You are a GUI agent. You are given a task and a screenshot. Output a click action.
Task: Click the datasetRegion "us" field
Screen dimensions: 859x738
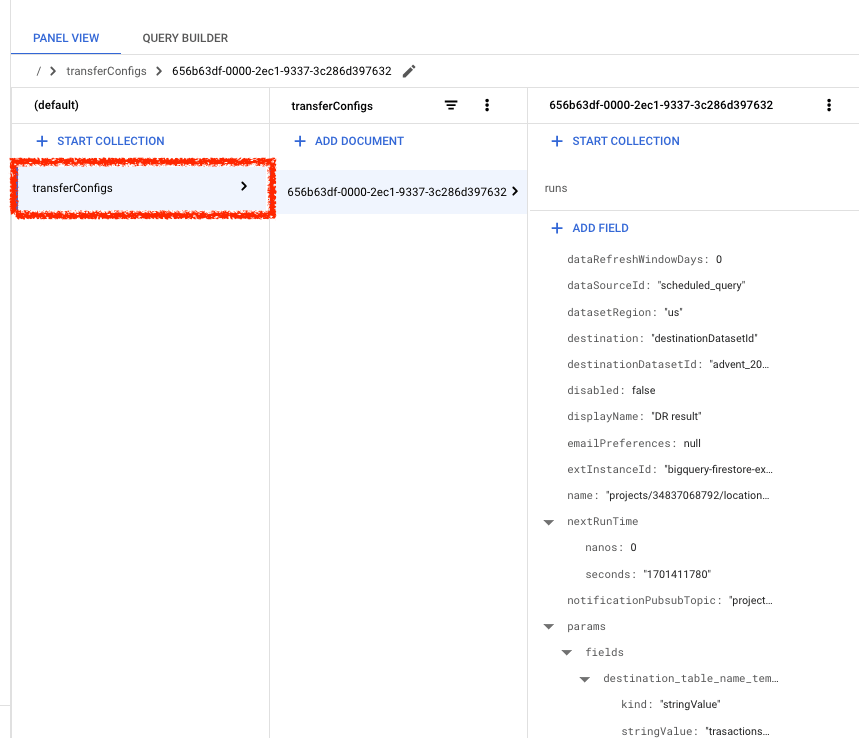coord(625,312)
